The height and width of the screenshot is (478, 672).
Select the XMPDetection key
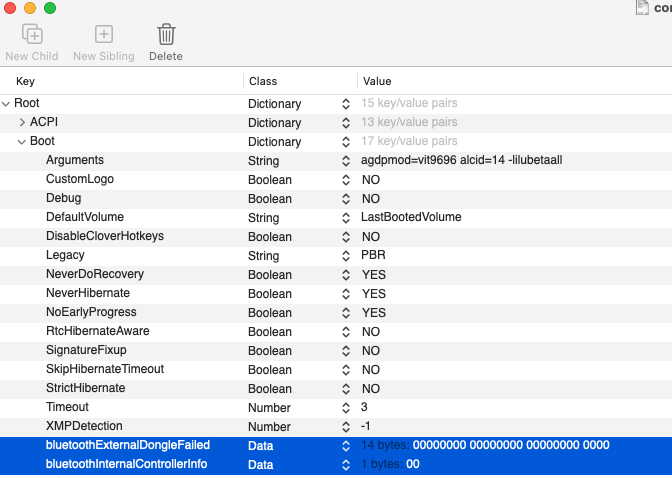(84, 426)
